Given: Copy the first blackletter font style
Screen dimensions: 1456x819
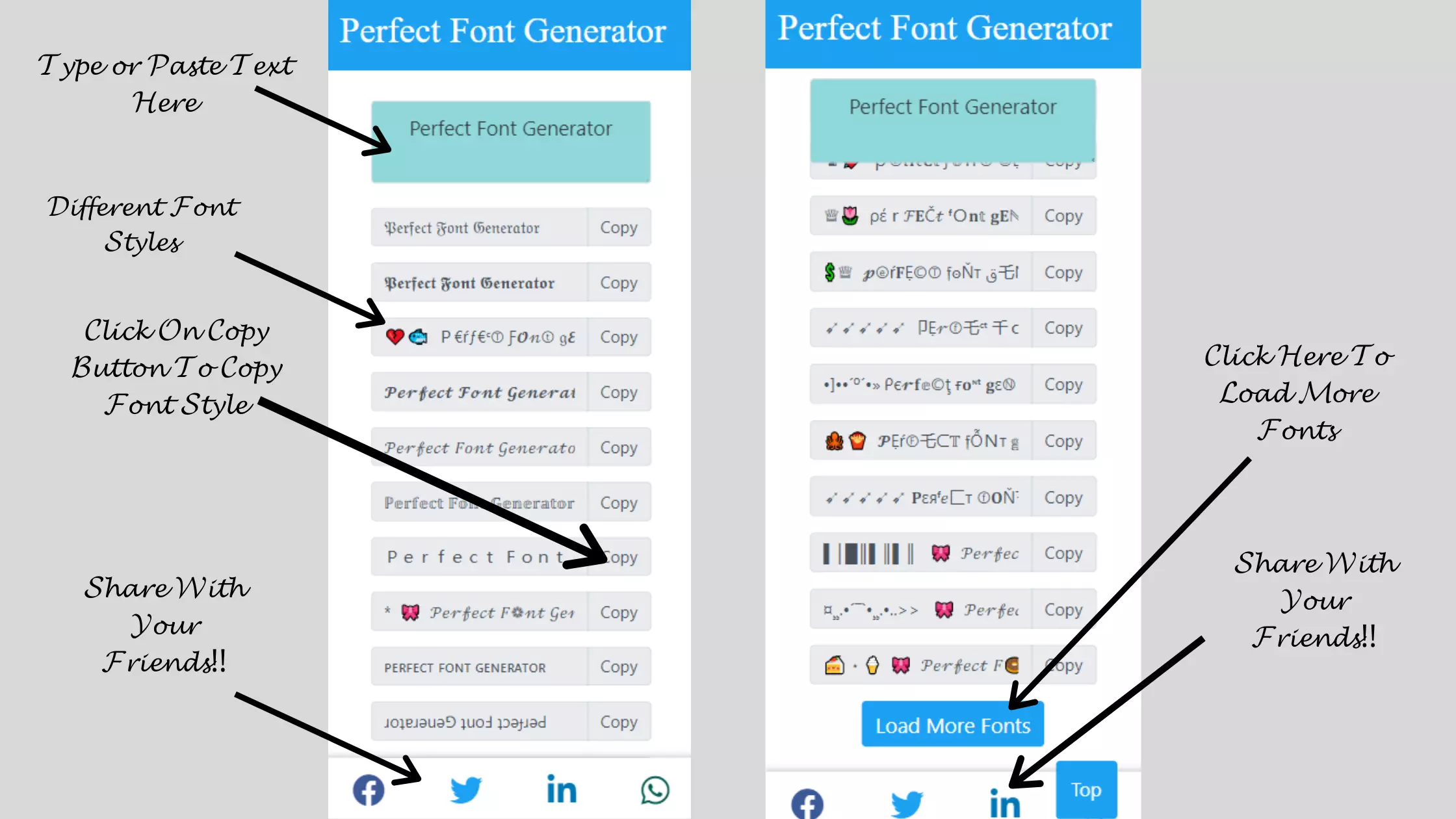Looking at the screenshot, I should point(618,228).
